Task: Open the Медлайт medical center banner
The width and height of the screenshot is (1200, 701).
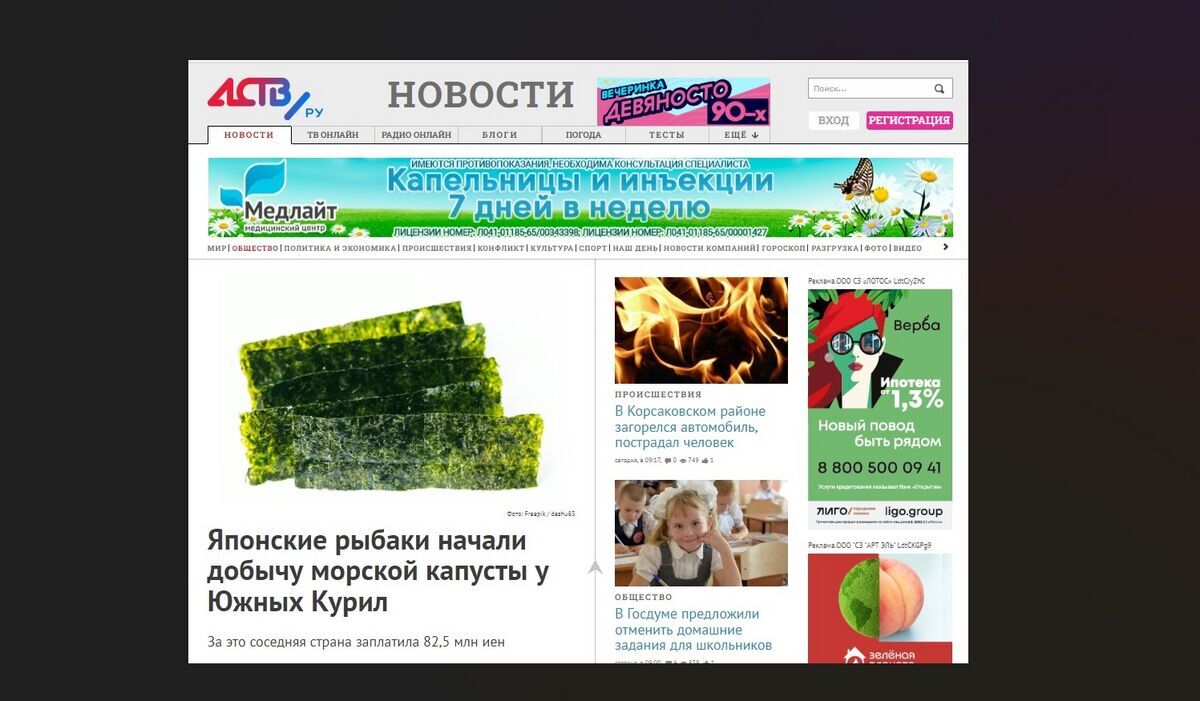Action: 580,197
